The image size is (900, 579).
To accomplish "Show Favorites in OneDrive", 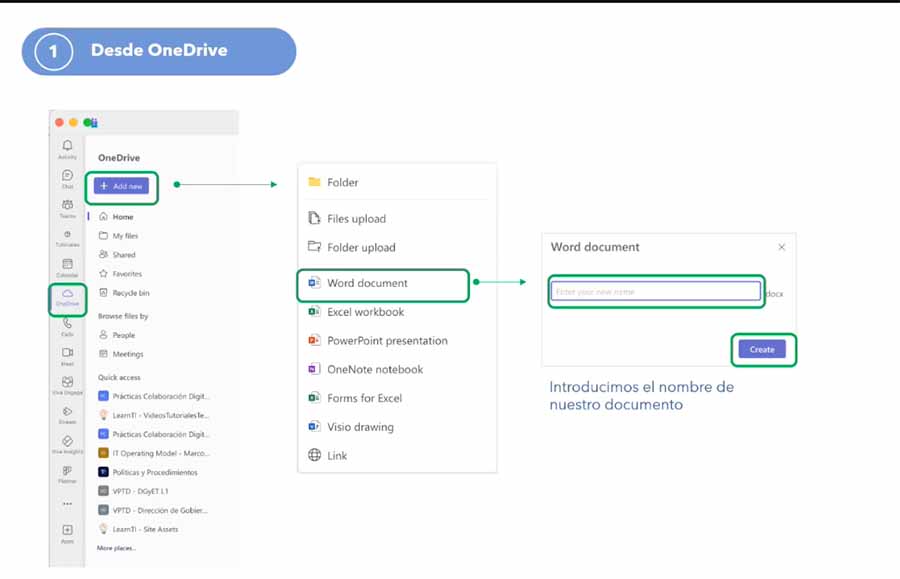I will click(121, 274).
